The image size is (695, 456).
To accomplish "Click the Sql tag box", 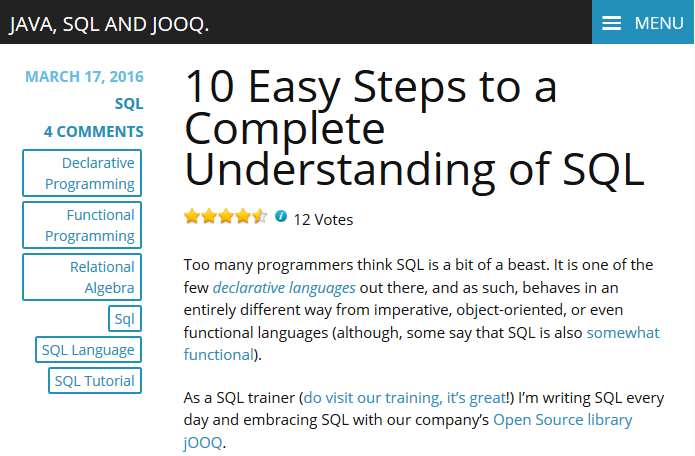I will click(x=125, y=319).
